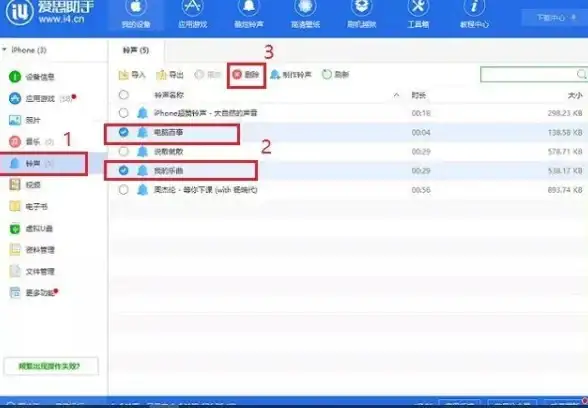Open 电子书 e-books in sidebar

[x=28, y=206]
